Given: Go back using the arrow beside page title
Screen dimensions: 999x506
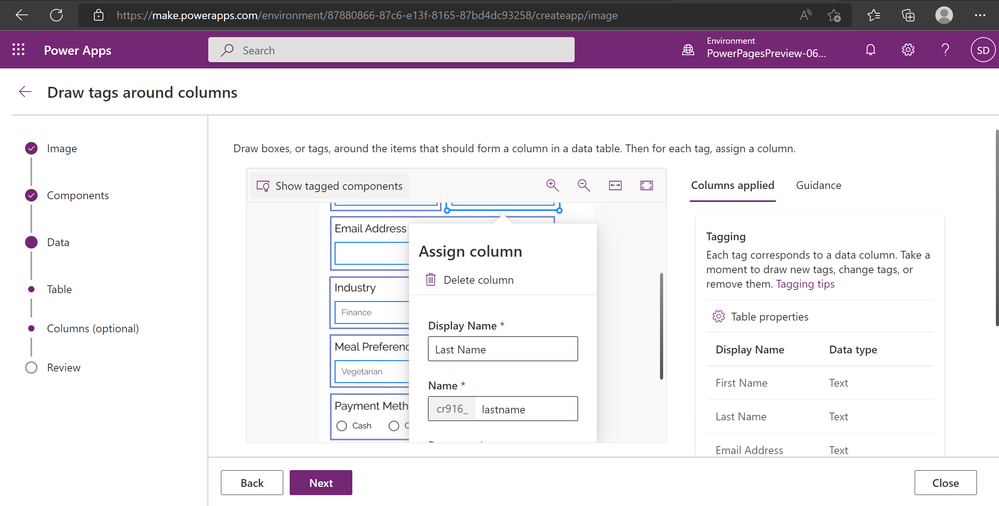Looking at the screenshot, I should pos(25,92).
